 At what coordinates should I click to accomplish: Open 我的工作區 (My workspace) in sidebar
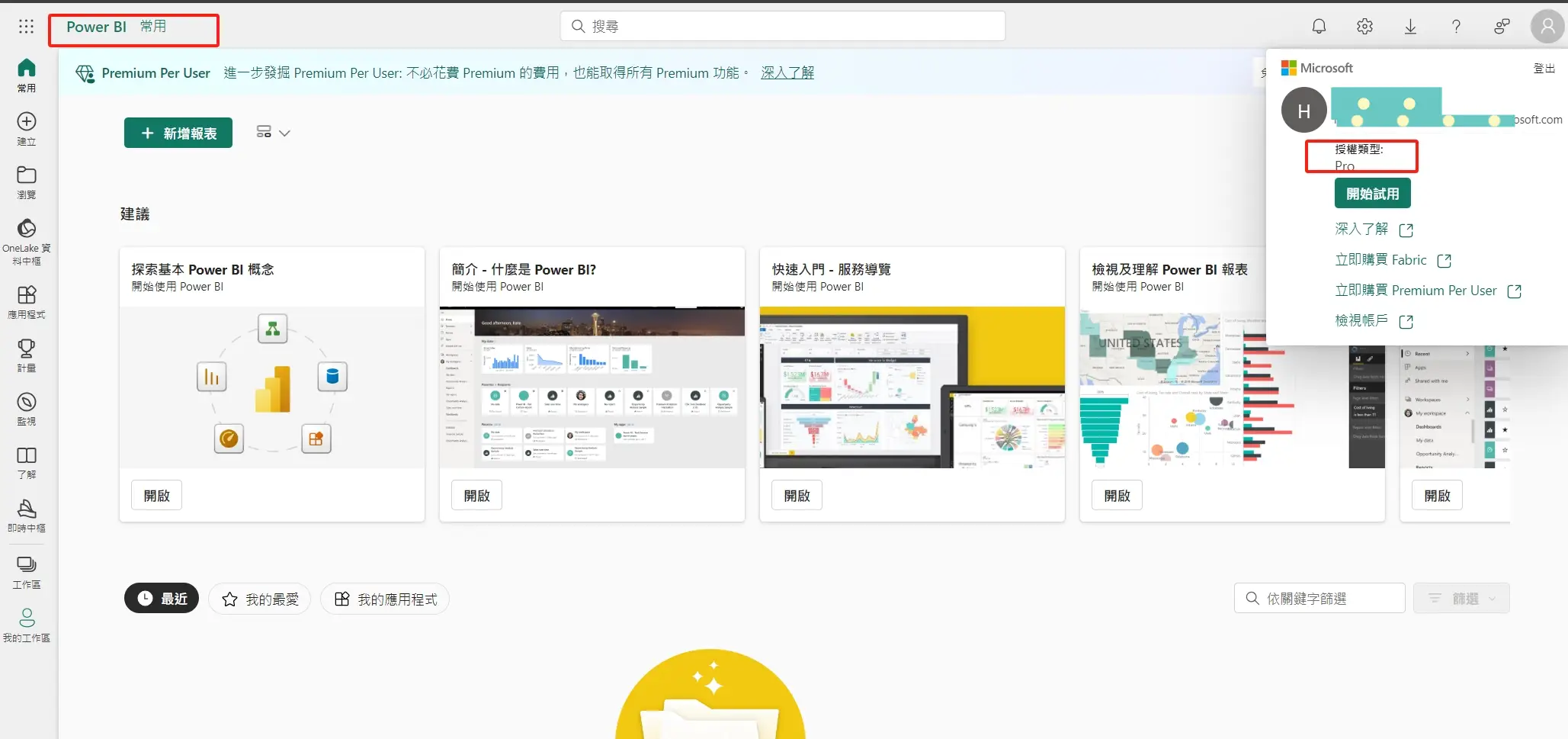click(27, 624)
